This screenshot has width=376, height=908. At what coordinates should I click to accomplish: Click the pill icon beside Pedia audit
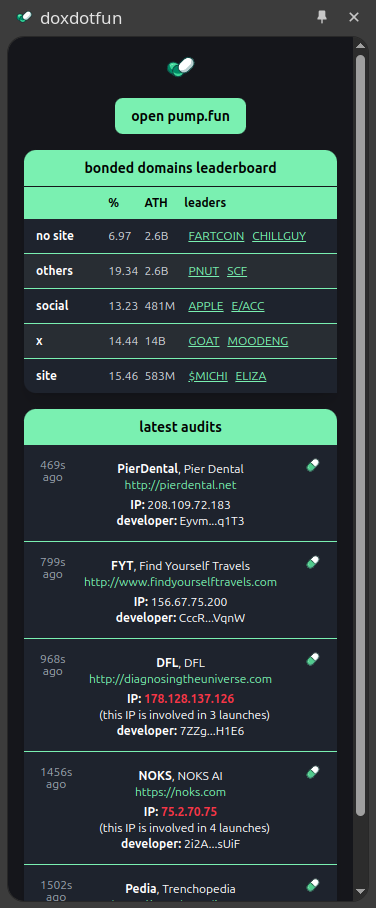pyautogui.click(x=313, y=885)
